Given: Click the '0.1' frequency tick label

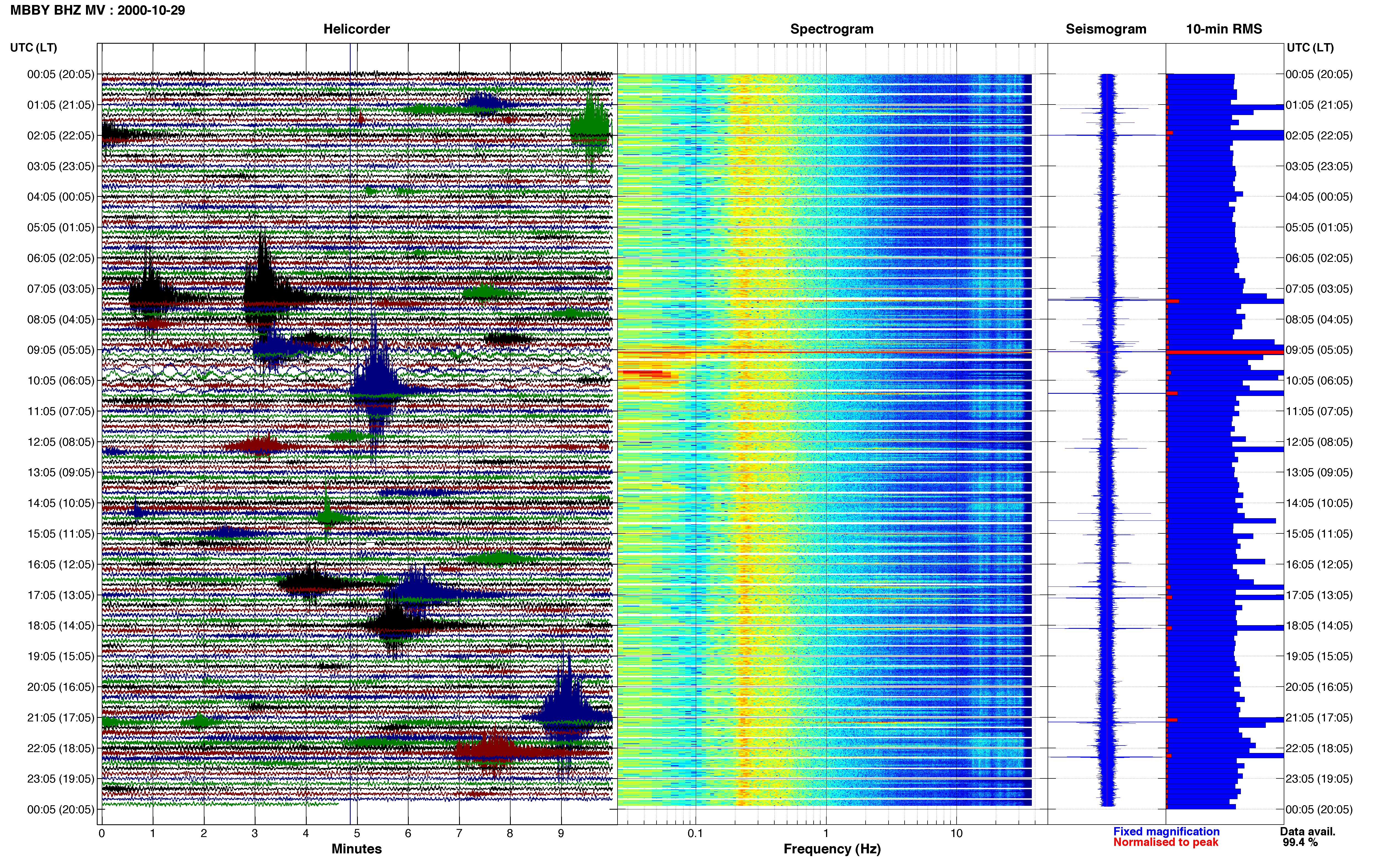Looking at the screenshot, I should click(695, 833).
